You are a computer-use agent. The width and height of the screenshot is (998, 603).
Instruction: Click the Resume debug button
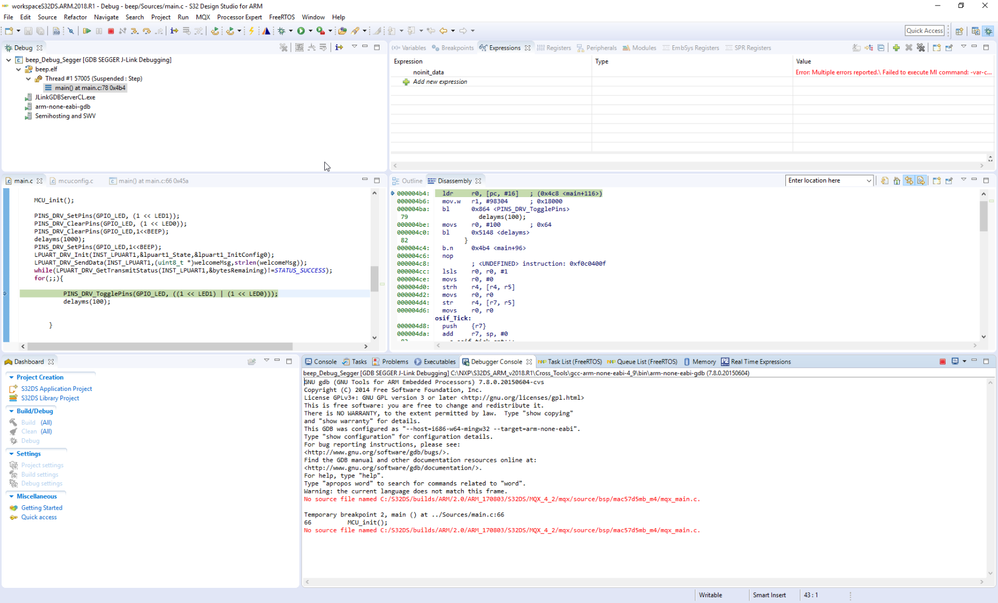[87, 31]
